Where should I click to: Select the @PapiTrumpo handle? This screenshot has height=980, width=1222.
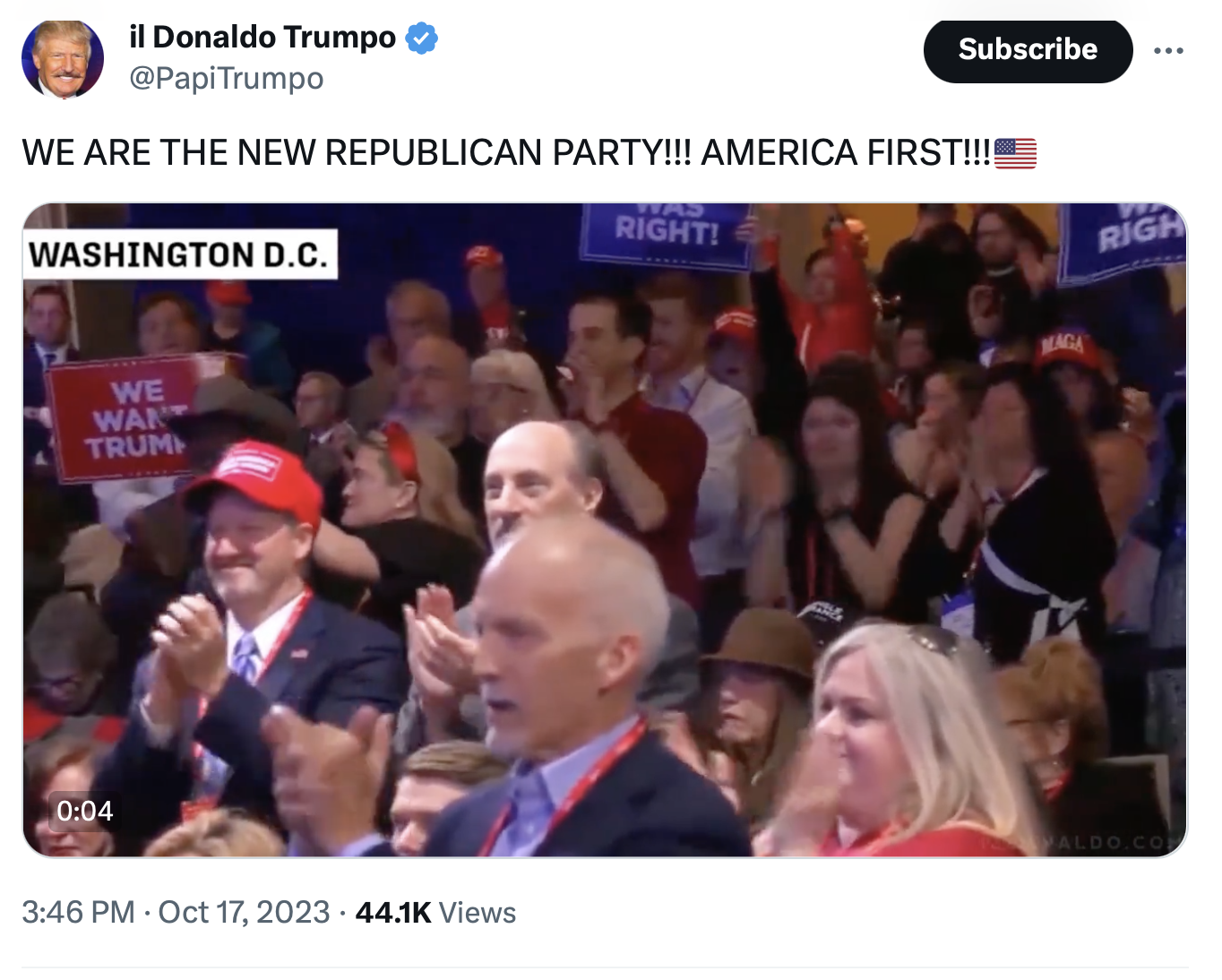(227, 79)
